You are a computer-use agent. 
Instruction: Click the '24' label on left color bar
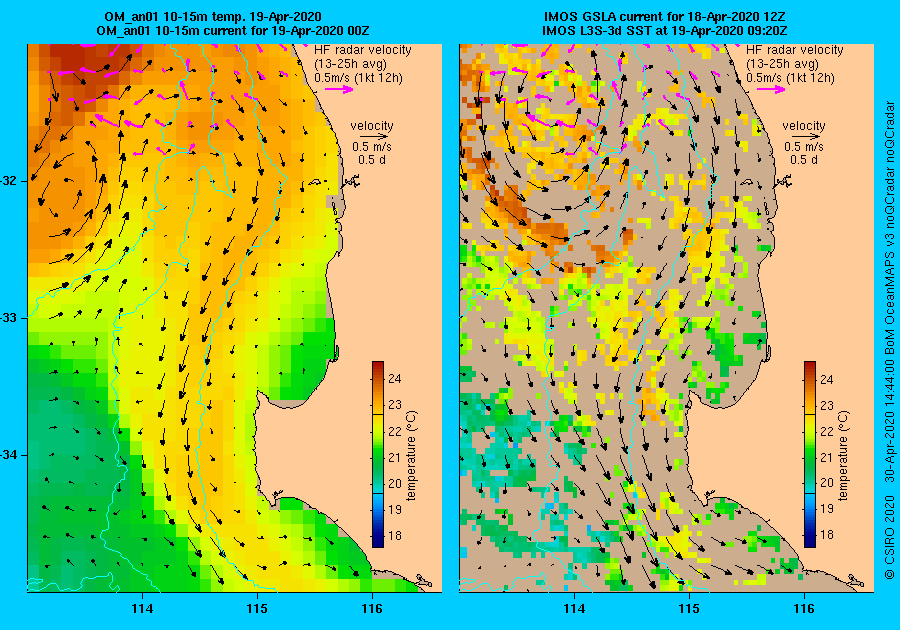[394, 379]
